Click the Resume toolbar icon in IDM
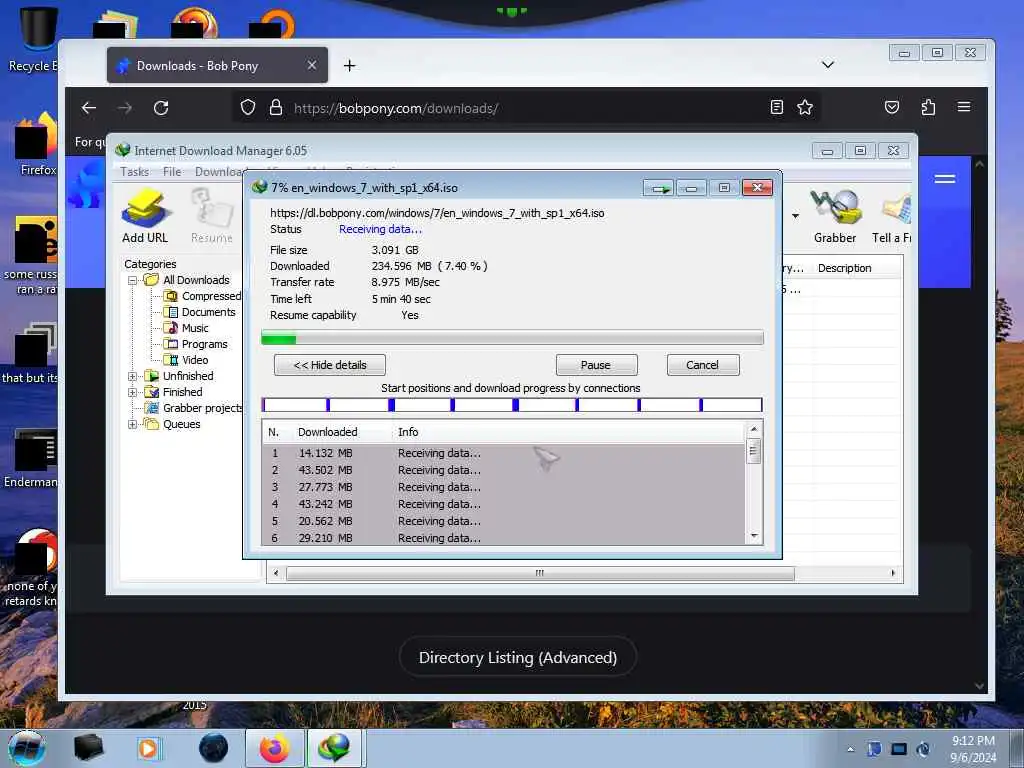The width and height of the screenshot is (1024, 768). (x=212, y=216)
